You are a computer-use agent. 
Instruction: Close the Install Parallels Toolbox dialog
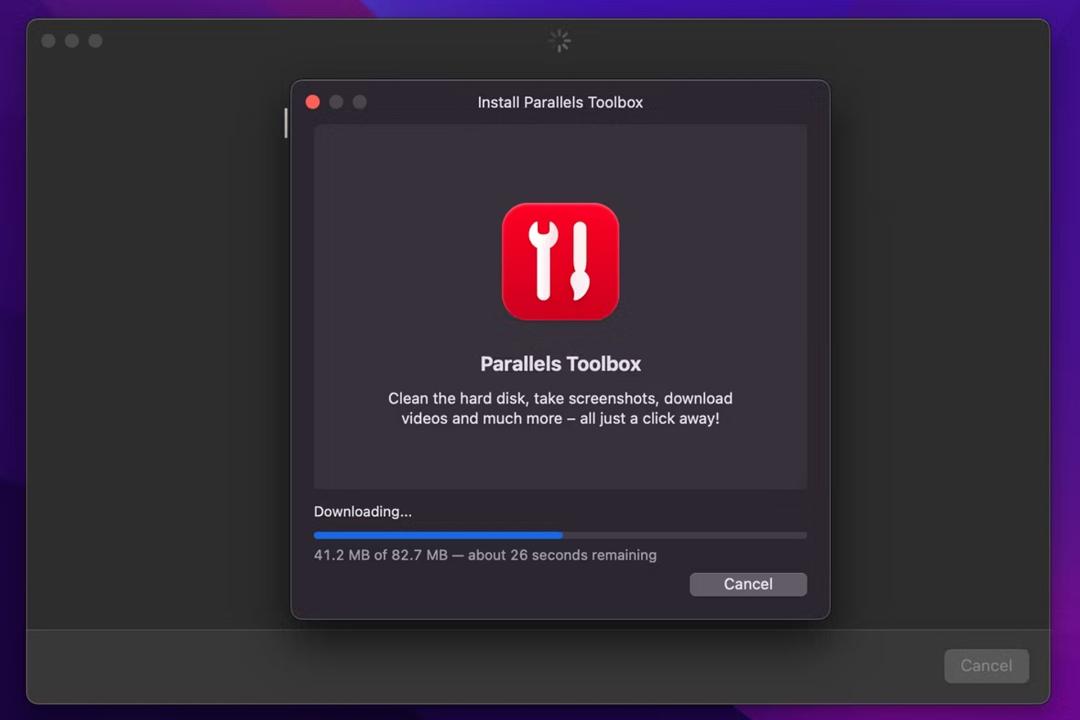[x=313, y=102]
